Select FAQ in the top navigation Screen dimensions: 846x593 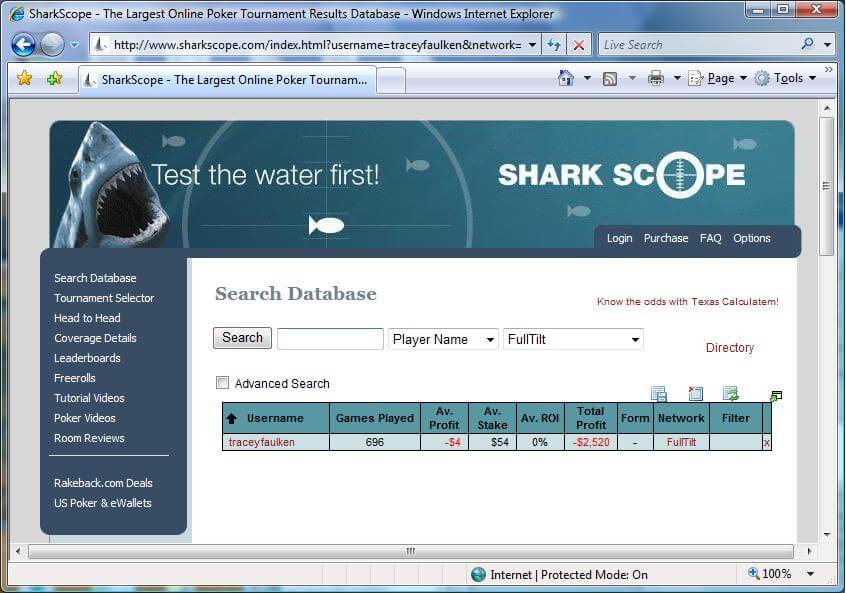710,238
